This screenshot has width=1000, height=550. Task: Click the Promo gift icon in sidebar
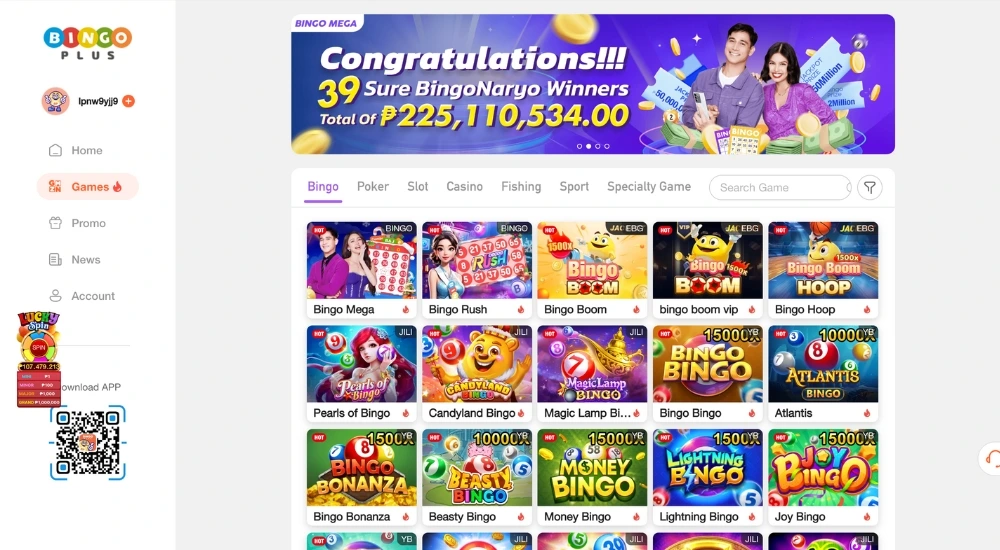(55, 223)
